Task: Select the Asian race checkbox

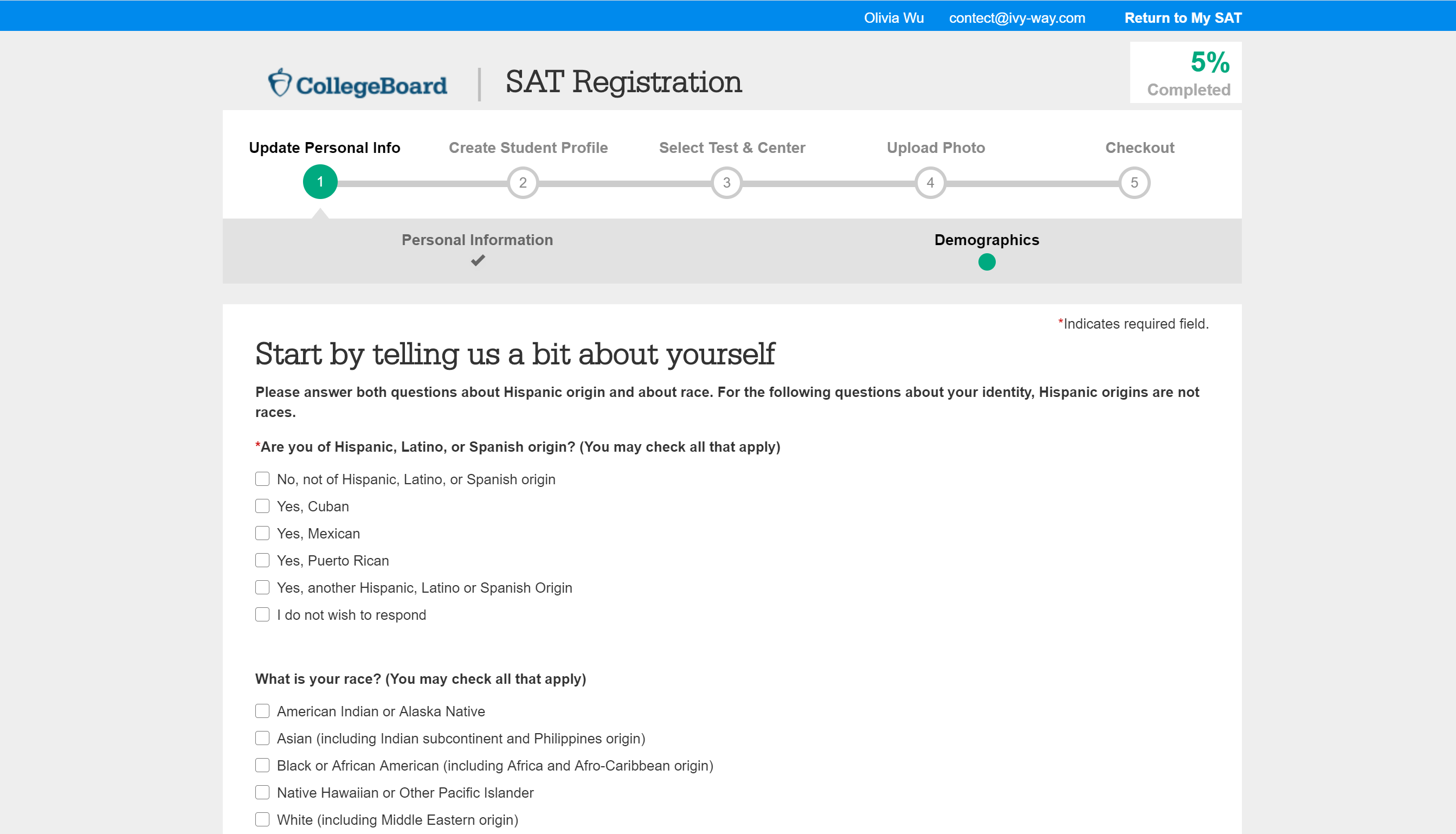Action: click(x=262, y=739)
